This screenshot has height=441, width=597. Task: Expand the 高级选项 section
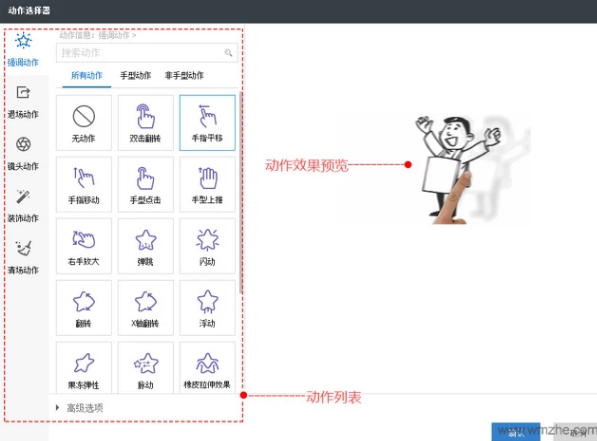click(80, 408)
